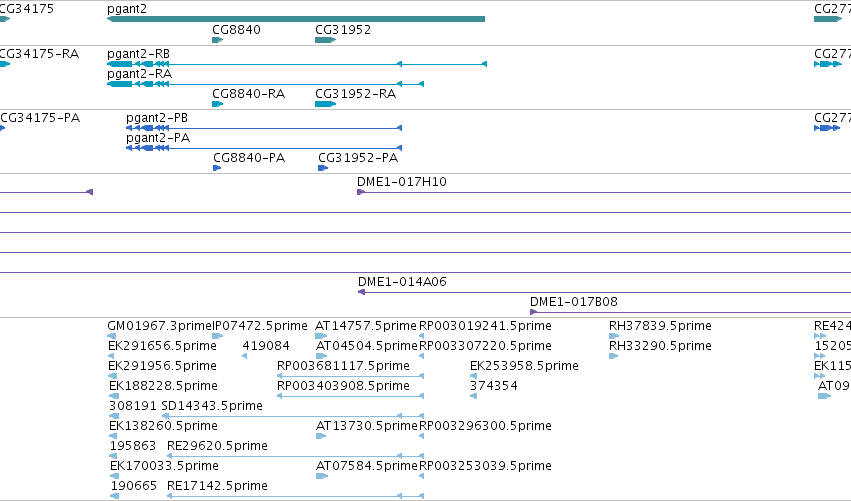Select the DME1-017H10 clone start marker
The height and width of the screenshot is (501, 851).
(x=361, y=192)
